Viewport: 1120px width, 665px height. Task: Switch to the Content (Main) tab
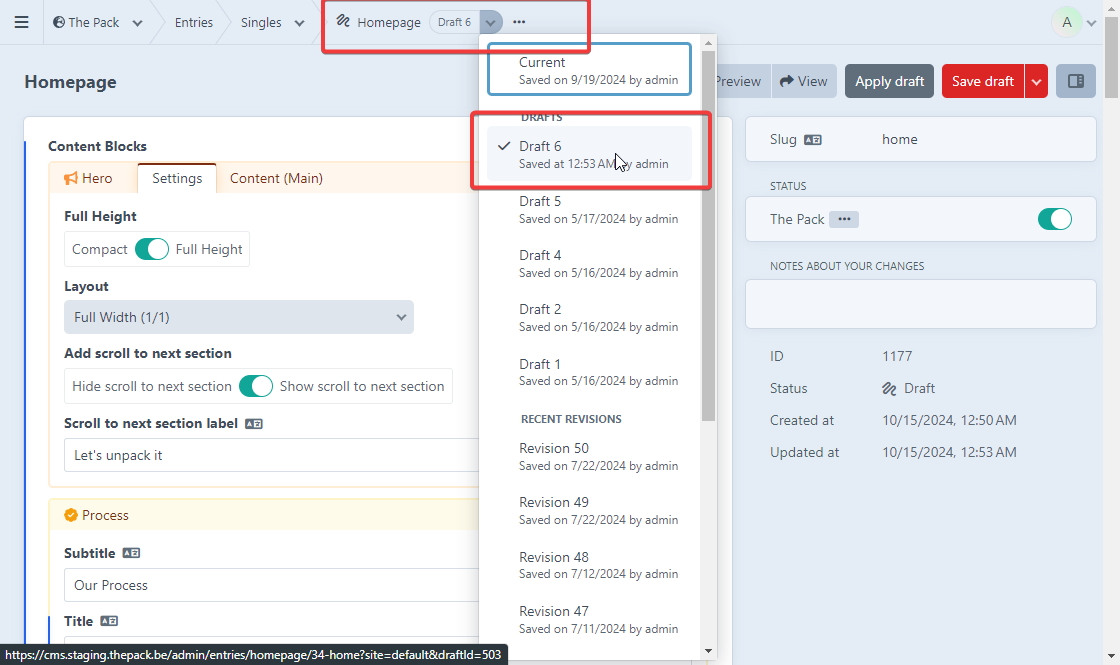pyautogui.click(x=276, y=178)
